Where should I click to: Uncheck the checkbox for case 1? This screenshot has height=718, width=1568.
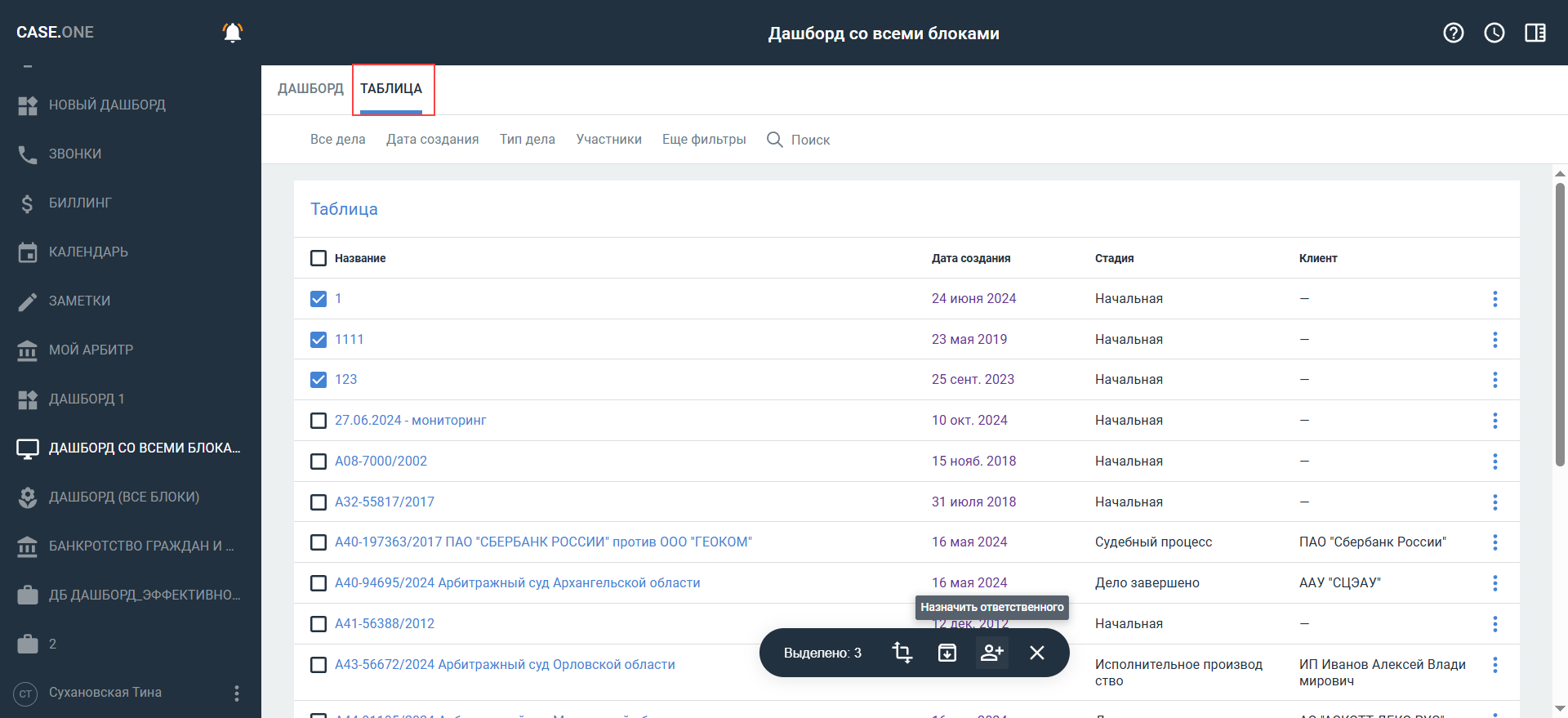point(318,299)
